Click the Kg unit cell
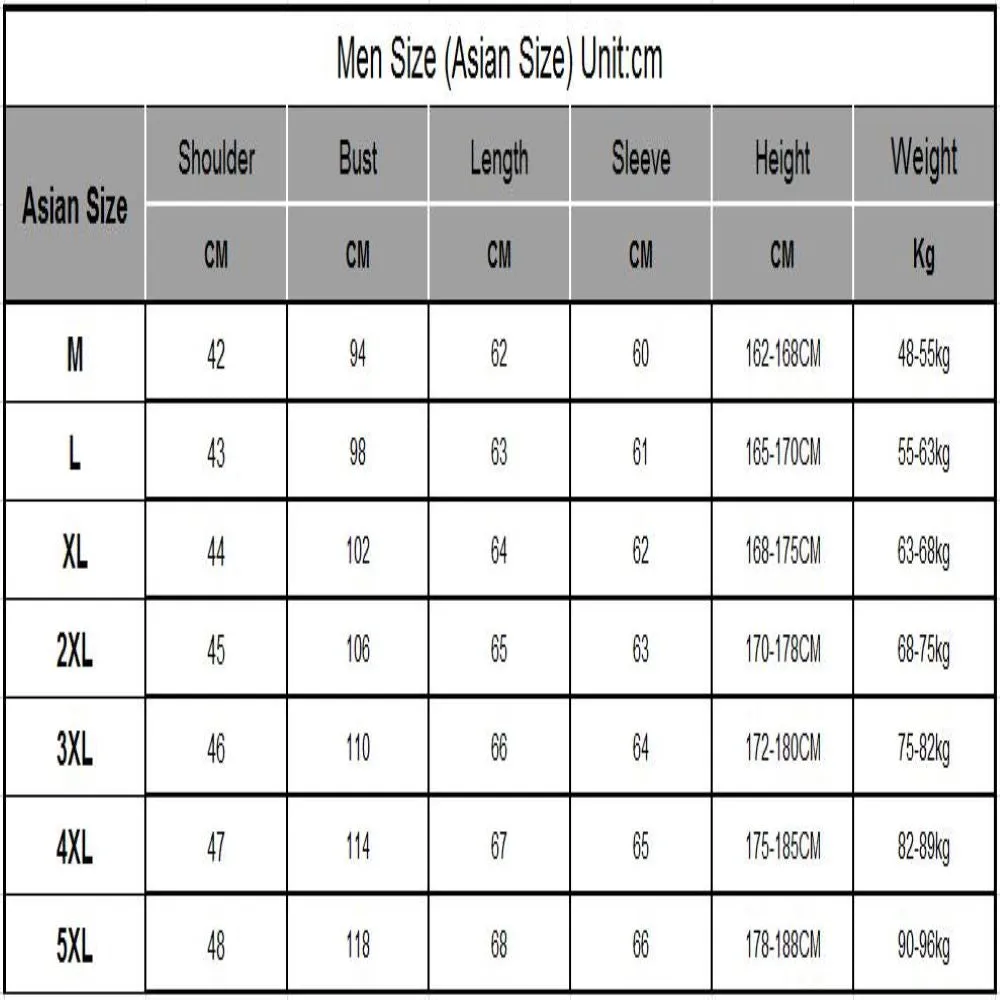 tap(924, 253)
